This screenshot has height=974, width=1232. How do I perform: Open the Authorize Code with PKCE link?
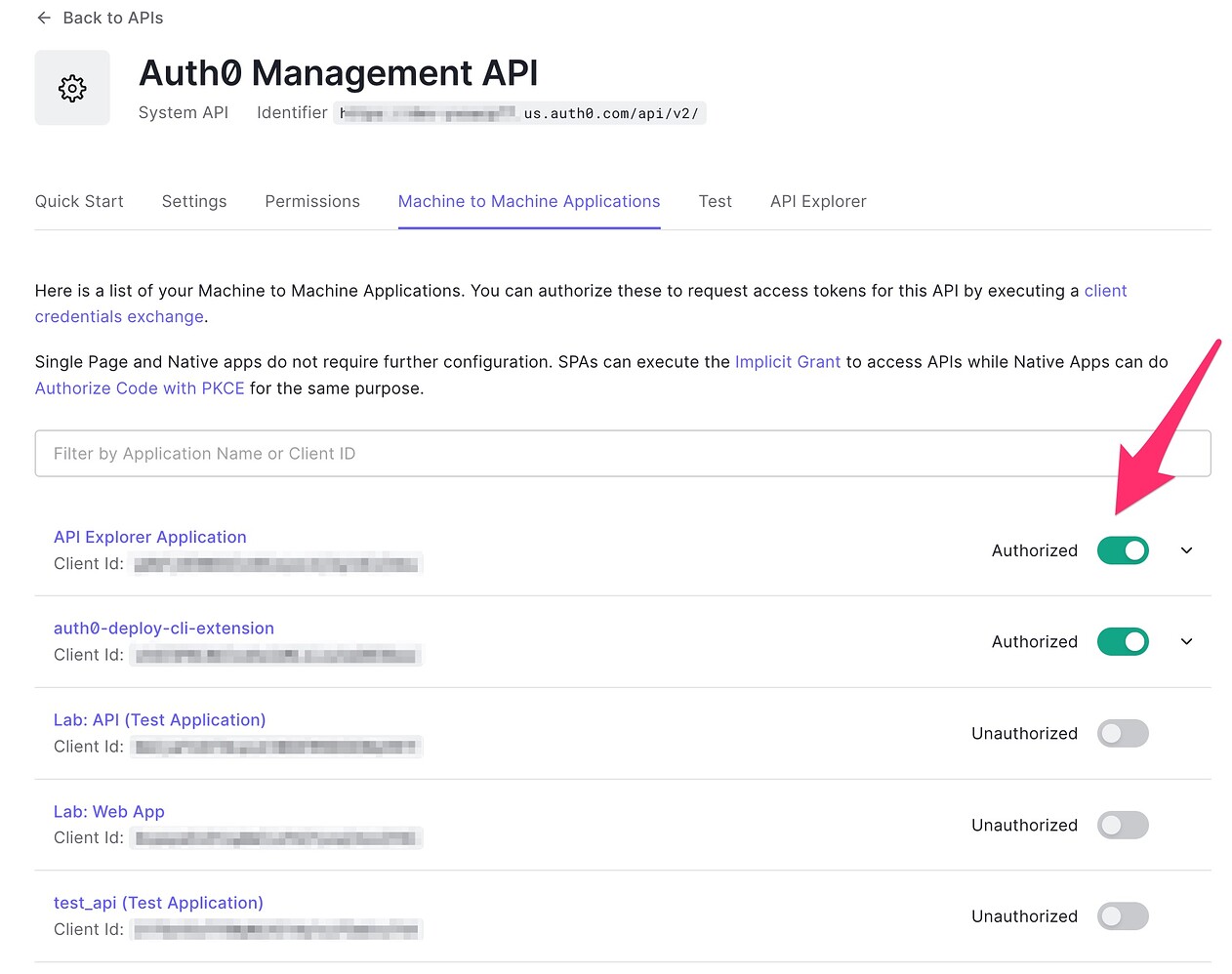(140, 388)
